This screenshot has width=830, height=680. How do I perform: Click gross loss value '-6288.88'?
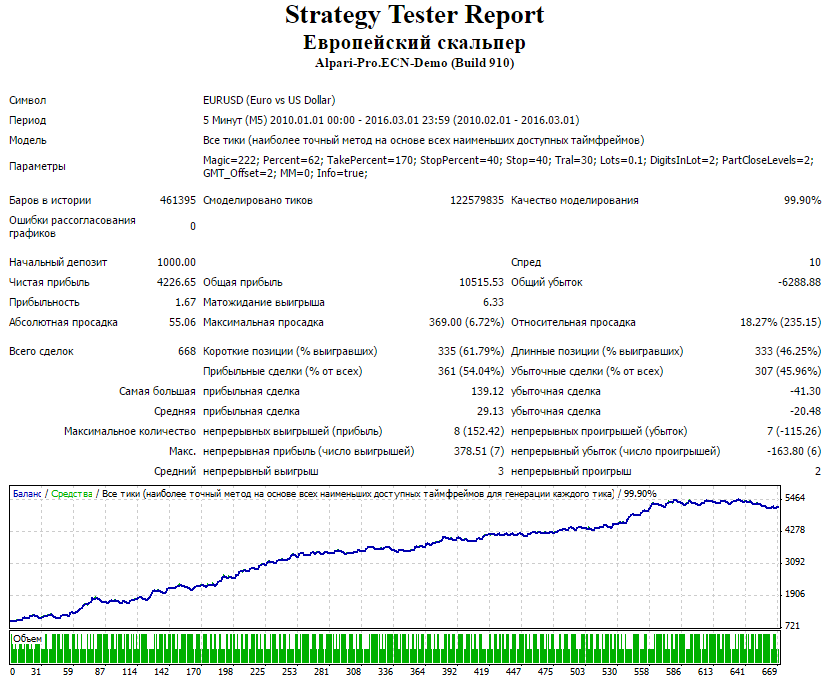pos(799,282)
